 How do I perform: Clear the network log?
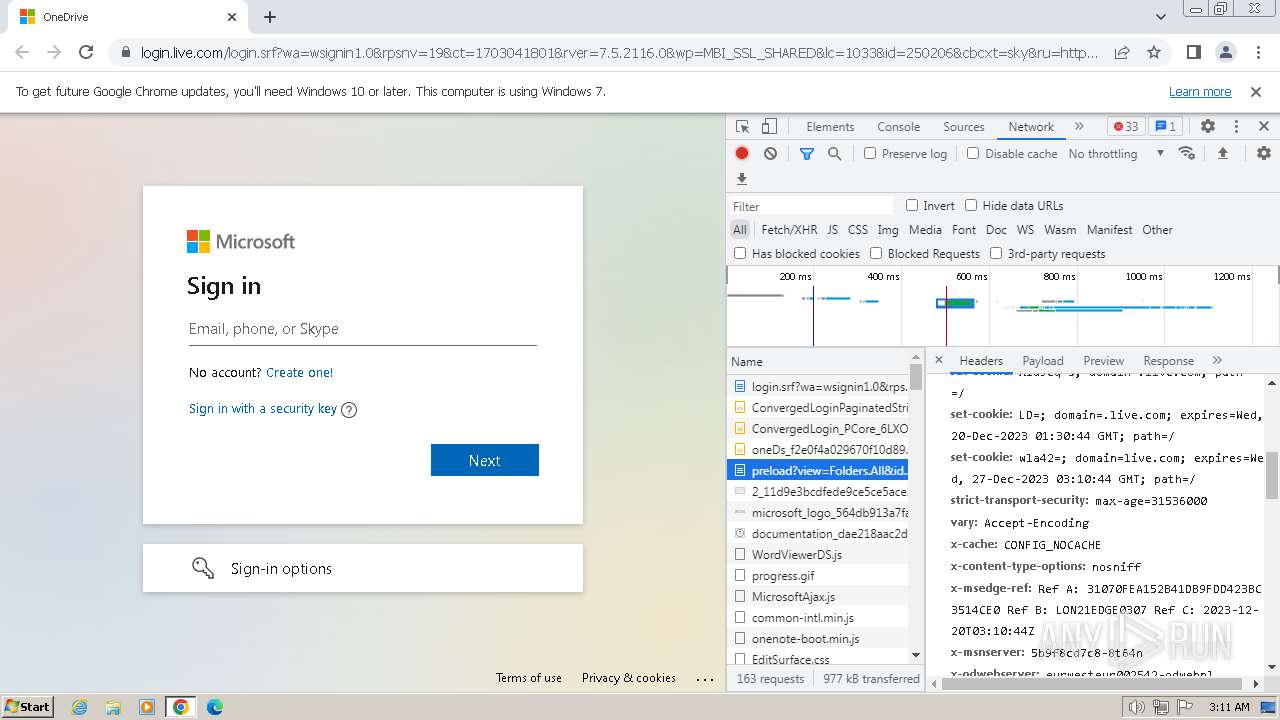770,153
